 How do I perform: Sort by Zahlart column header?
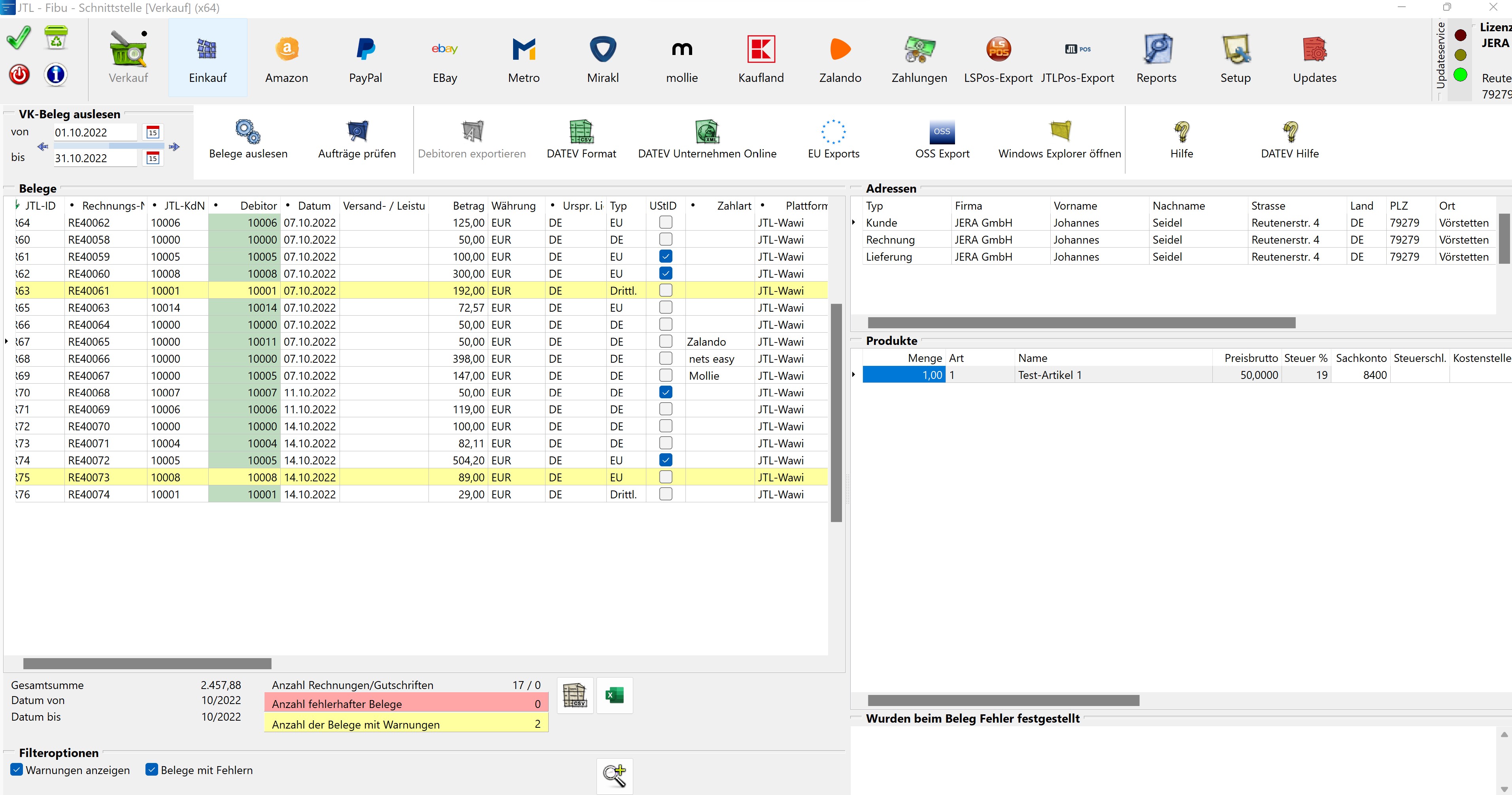click(720, 206)
